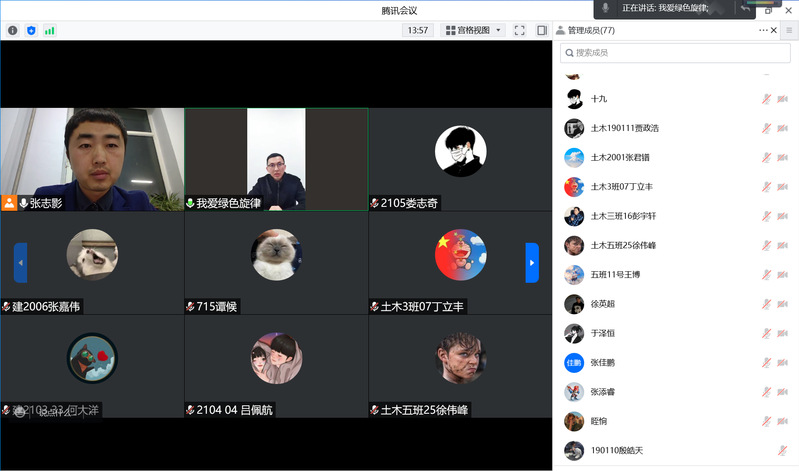
Task: Click the microphone icon in the speaking banner
Action: 607,8
